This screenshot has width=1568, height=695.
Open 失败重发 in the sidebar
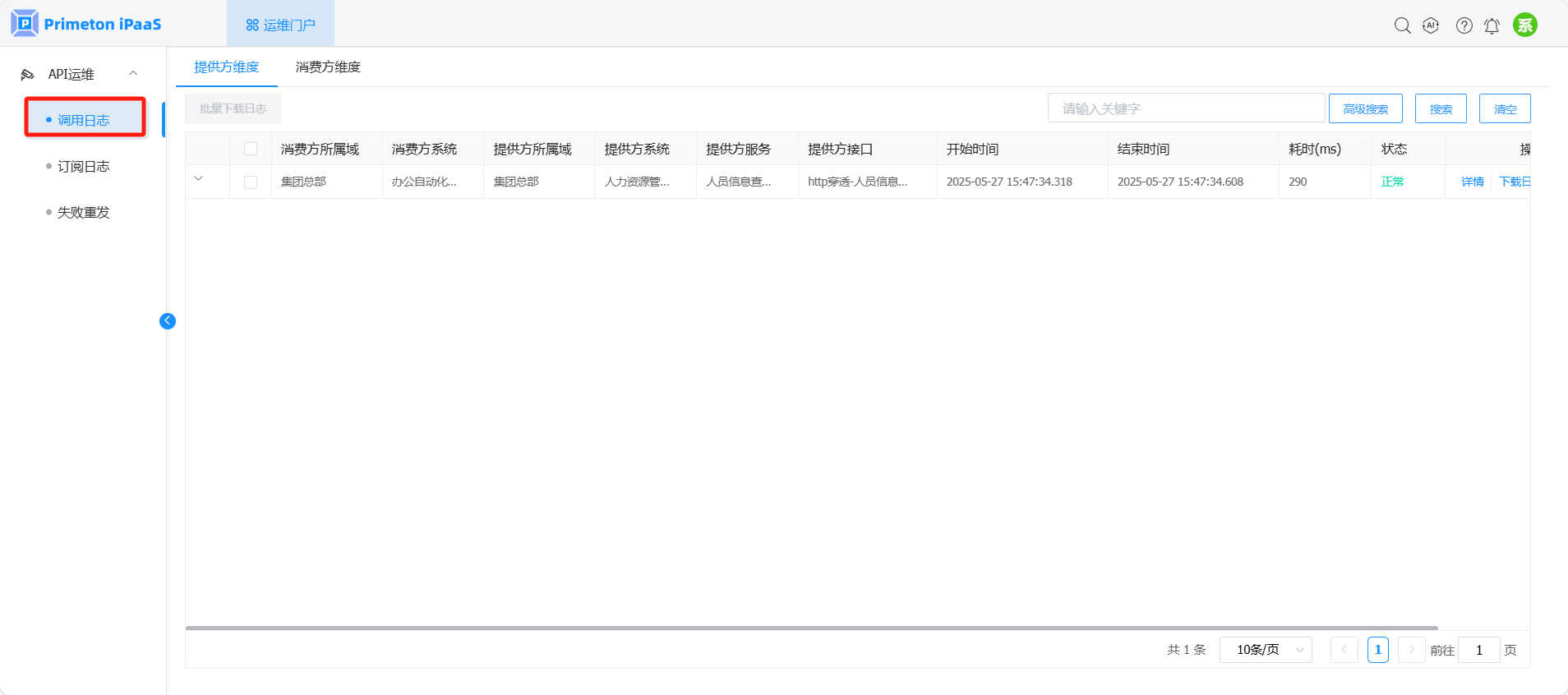83,213
